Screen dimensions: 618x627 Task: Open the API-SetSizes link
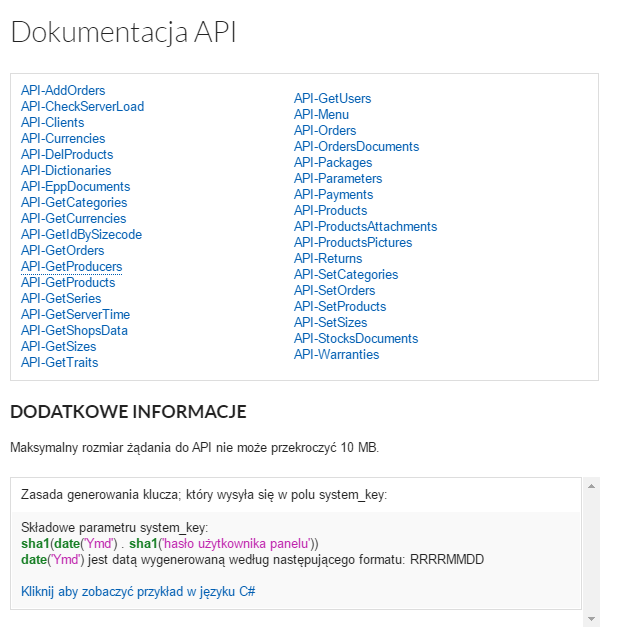point(330,323)
